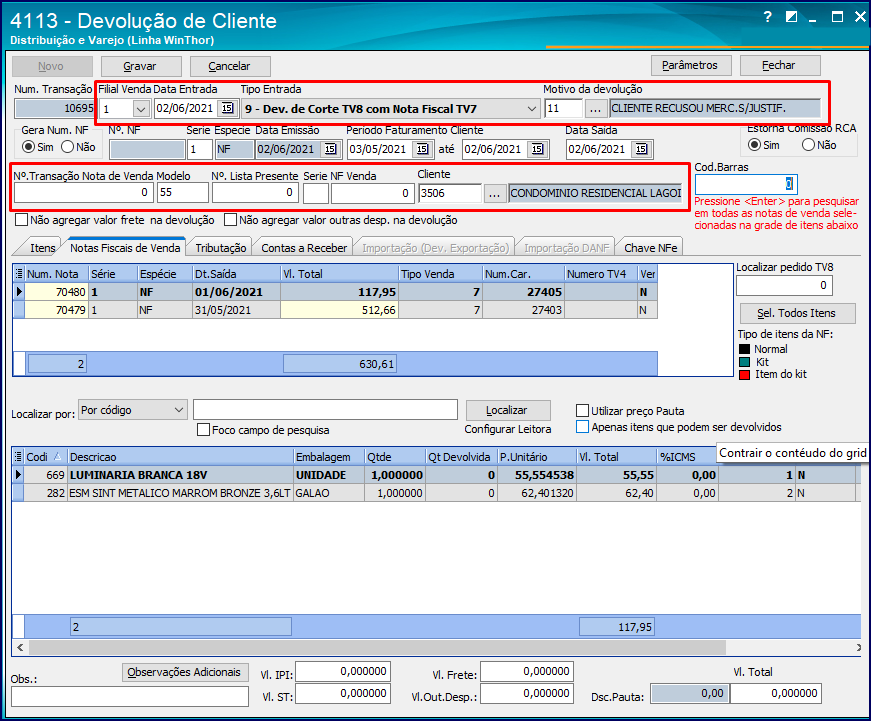871x721 pixels.
Task: Focus the Modelo field with 55
Action: point(183,193)
